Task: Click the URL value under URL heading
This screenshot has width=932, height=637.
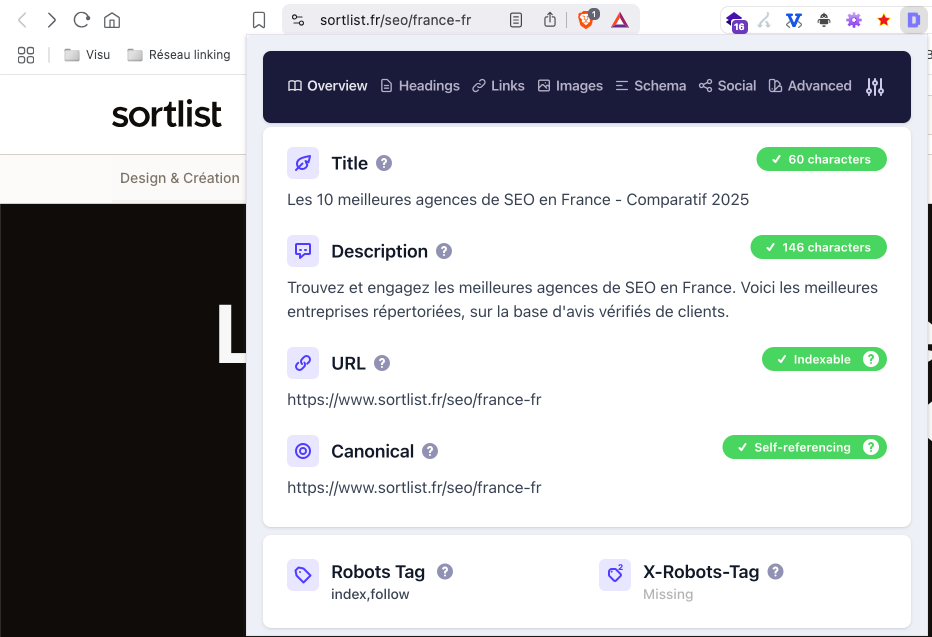Action: 414,400
